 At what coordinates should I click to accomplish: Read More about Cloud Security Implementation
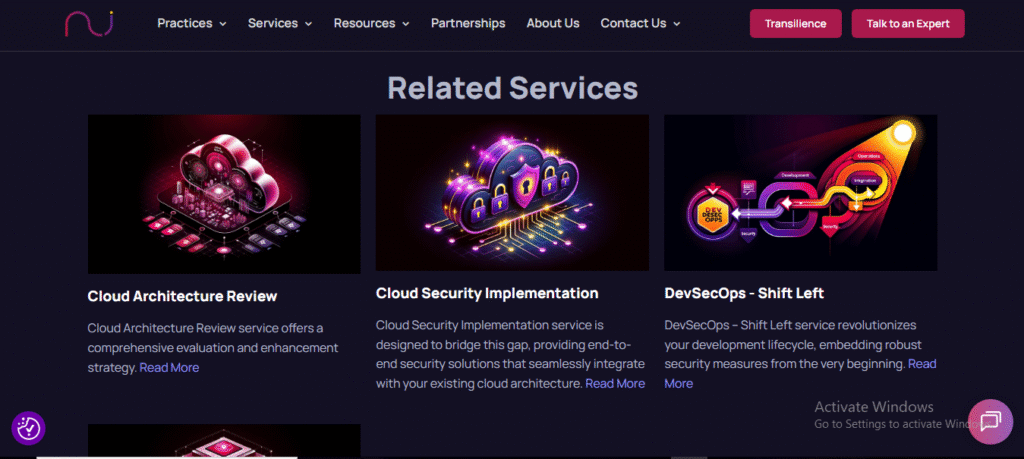[x=615, y=383]
